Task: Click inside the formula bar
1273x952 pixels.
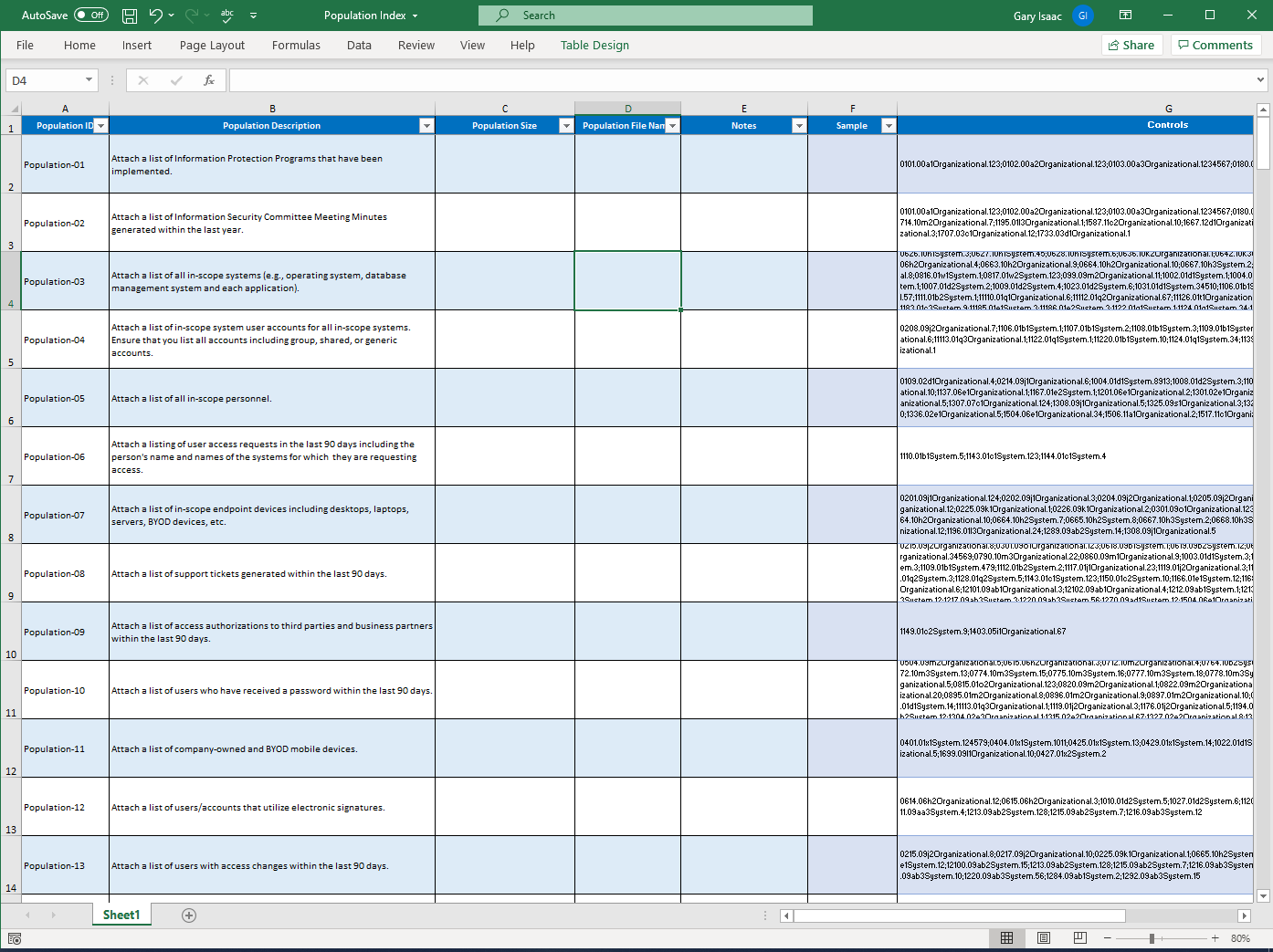Action: (742, 80)
